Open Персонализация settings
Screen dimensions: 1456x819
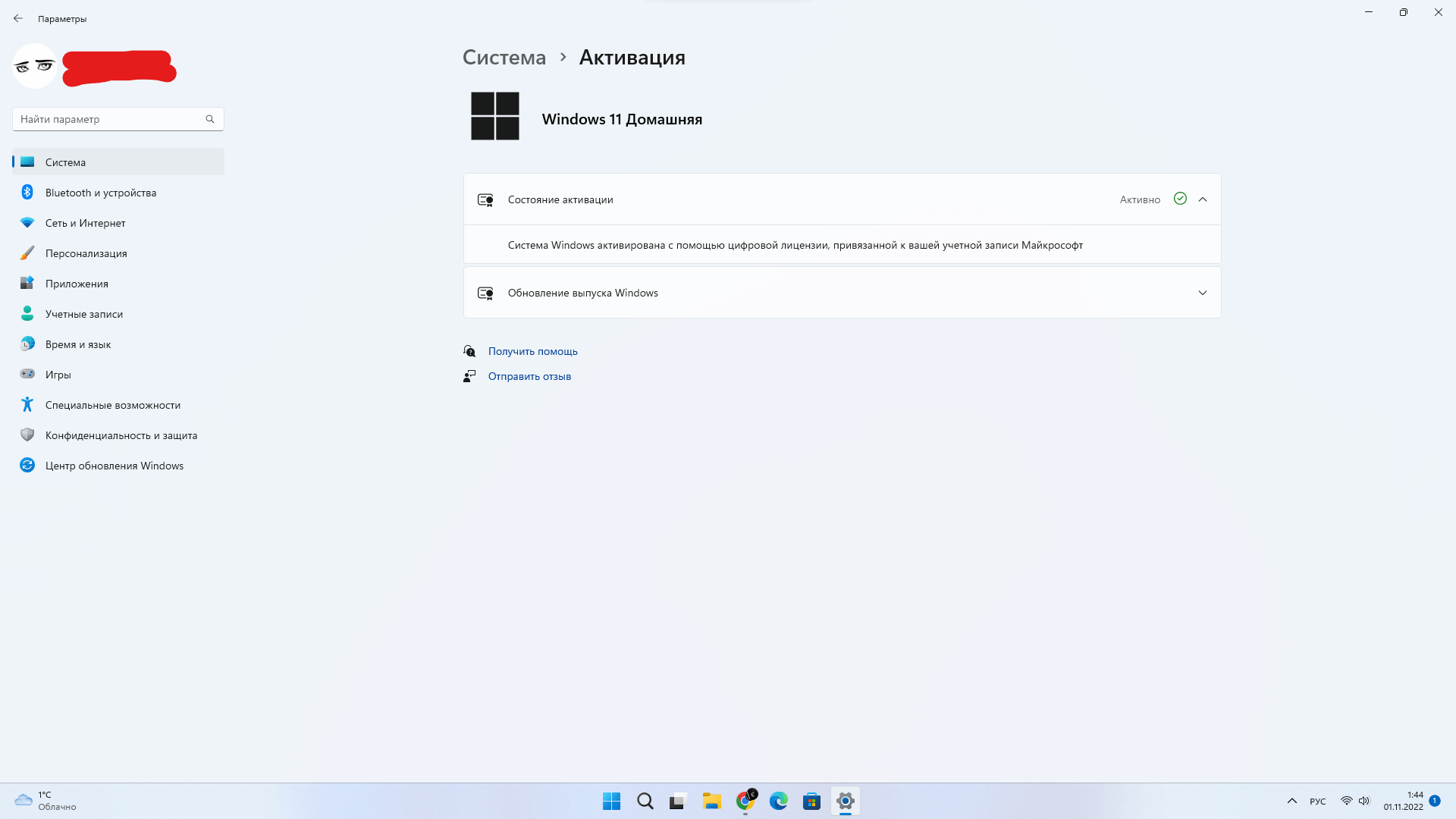(118, 253)
